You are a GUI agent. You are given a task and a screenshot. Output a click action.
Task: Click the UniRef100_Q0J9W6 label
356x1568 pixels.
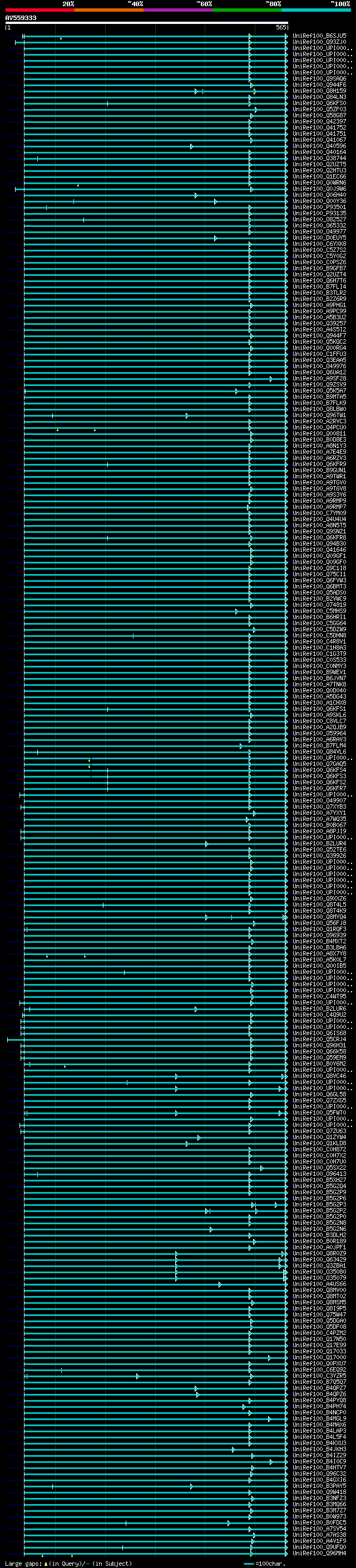pos(319,189)
